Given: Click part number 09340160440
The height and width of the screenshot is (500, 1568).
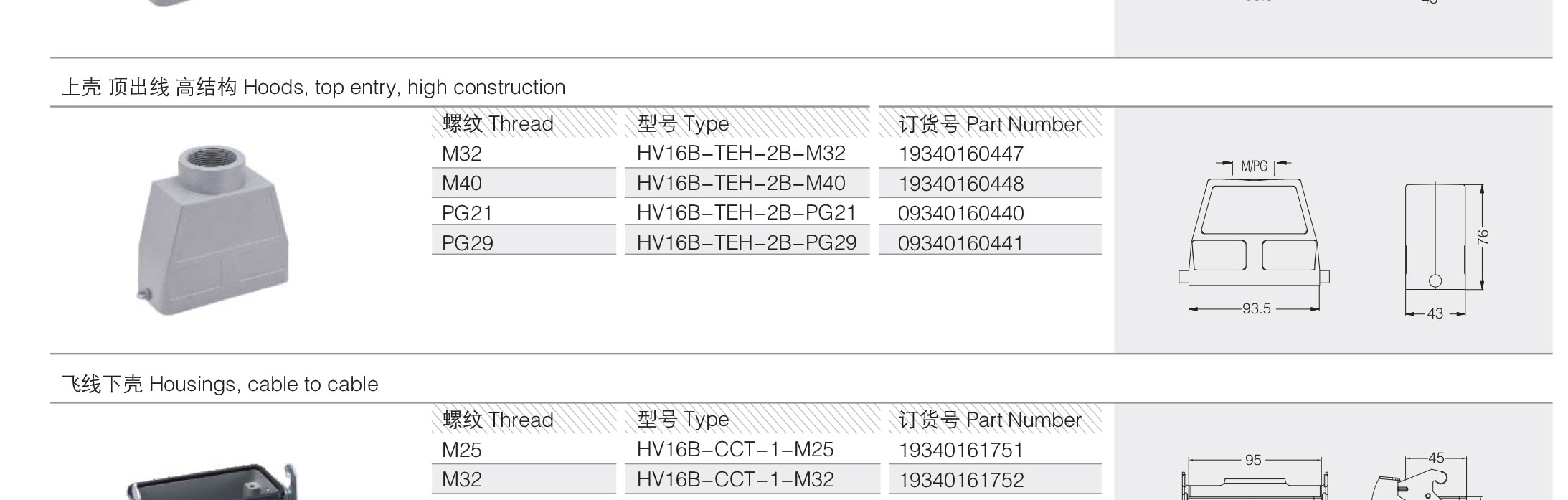Looking at the screenshot, I should tap(960, 214).
